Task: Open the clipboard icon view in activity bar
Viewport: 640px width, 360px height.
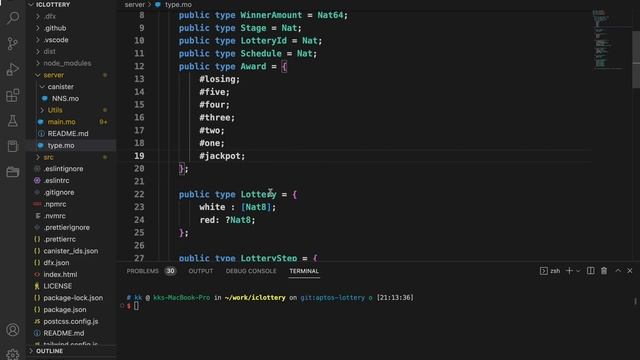Action: pos(13,146)
